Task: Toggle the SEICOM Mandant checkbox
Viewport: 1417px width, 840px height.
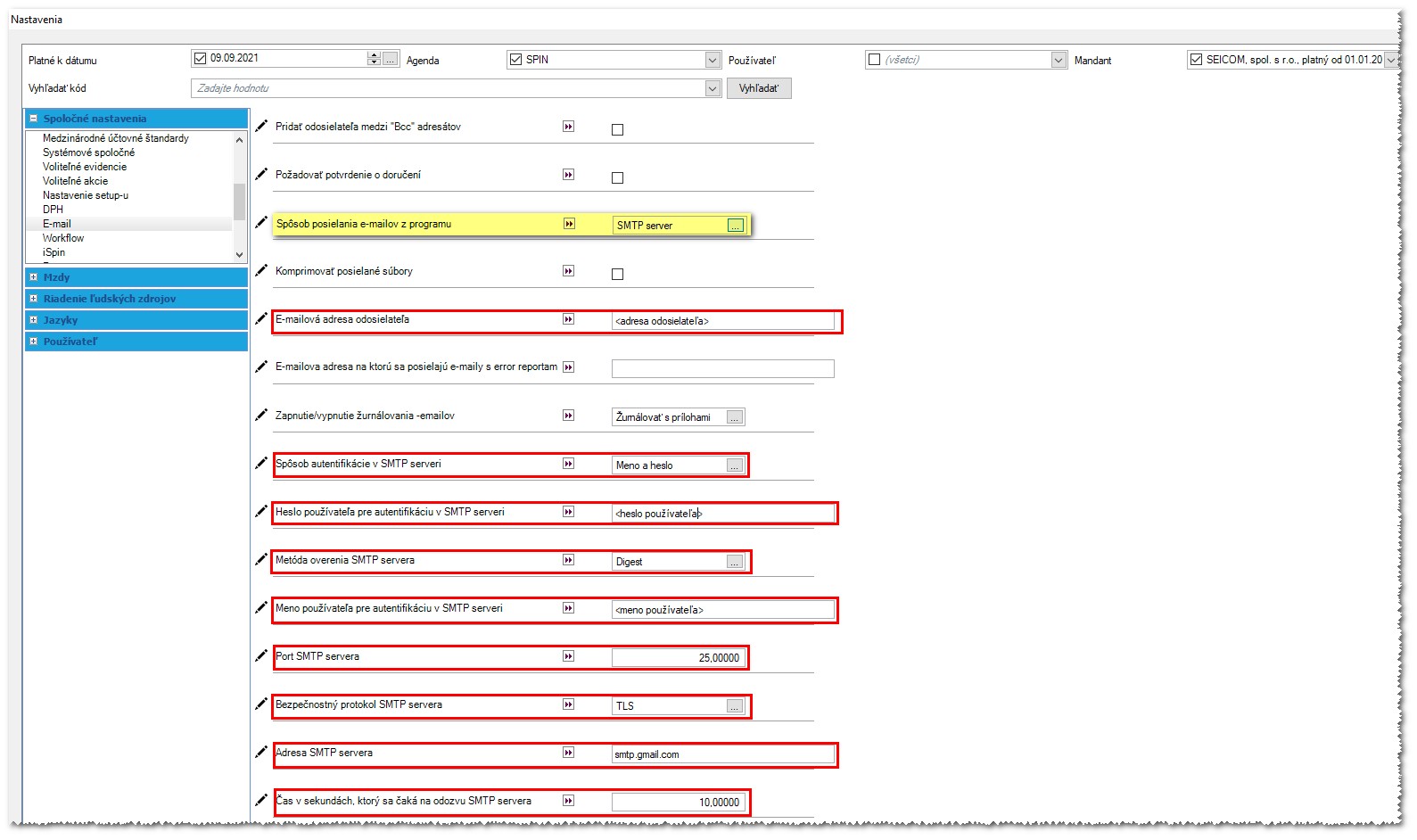Action: pos(1196,60)
